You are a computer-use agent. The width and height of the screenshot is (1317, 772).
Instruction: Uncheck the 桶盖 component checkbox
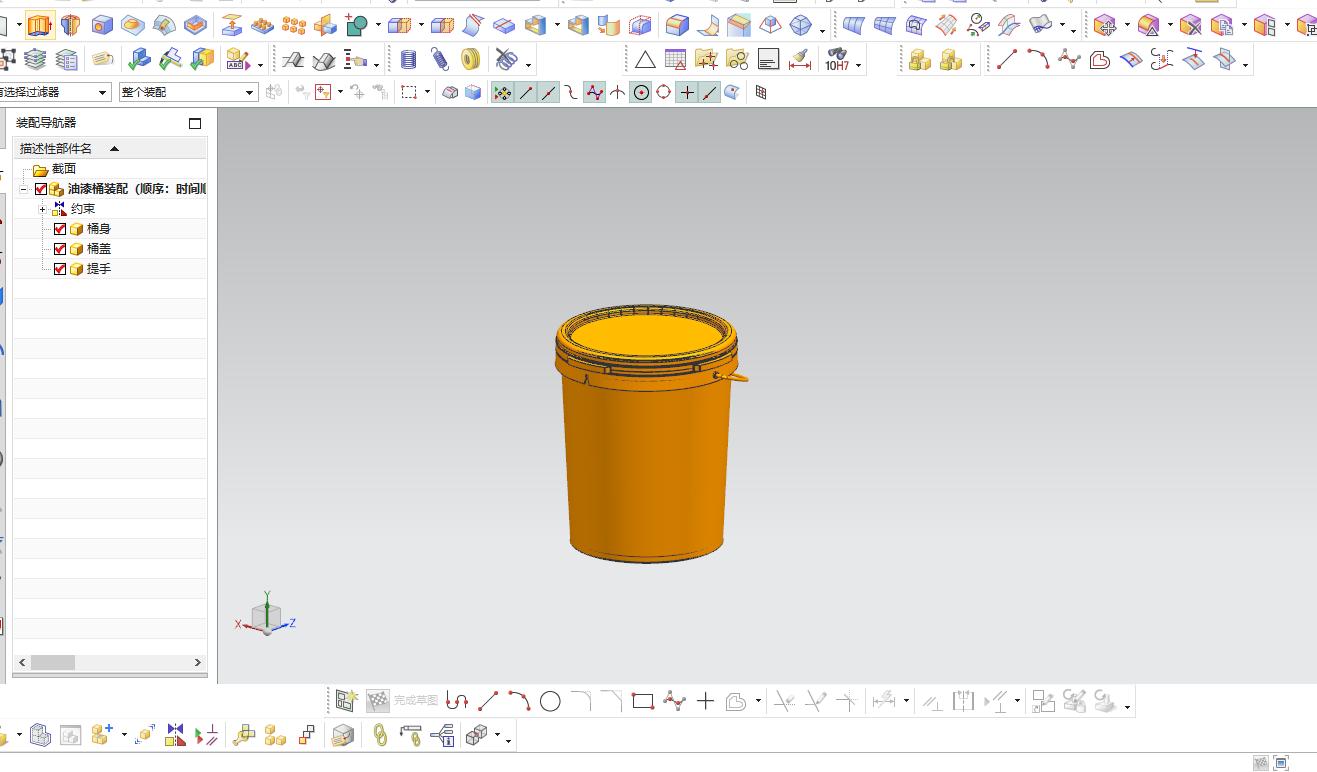click(60, 249)
